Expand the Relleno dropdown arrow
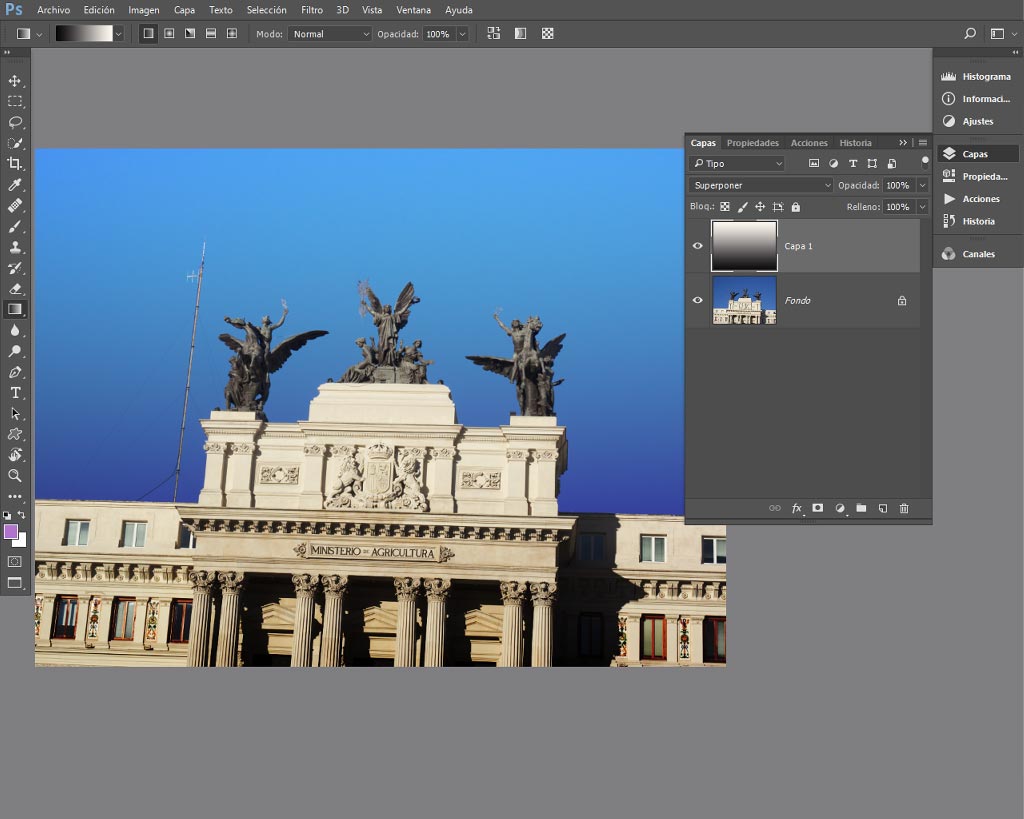 [x=922, y=207]
